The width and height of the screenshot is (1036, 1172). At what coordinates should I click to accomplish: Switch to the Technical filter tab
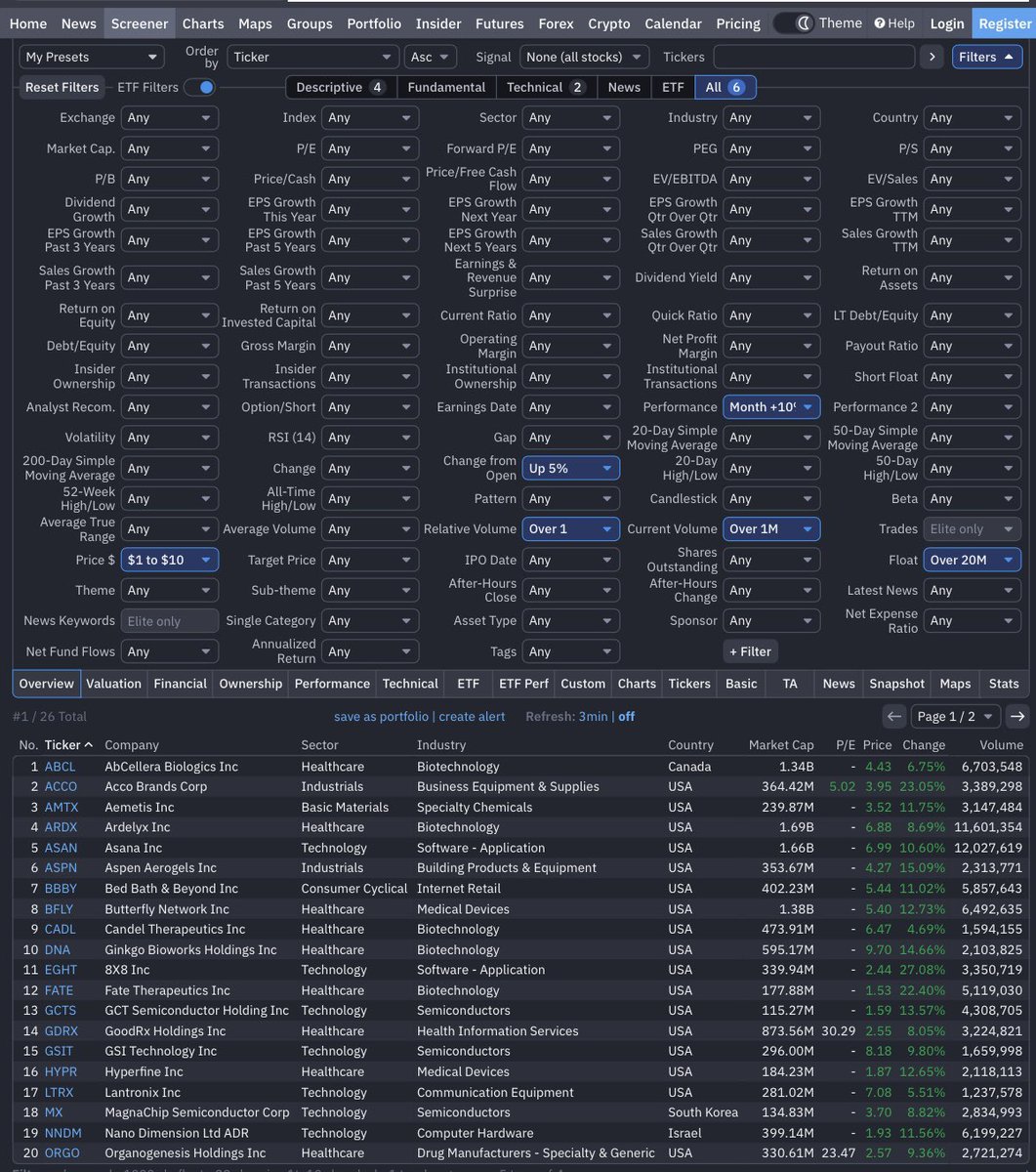point(546,87)
